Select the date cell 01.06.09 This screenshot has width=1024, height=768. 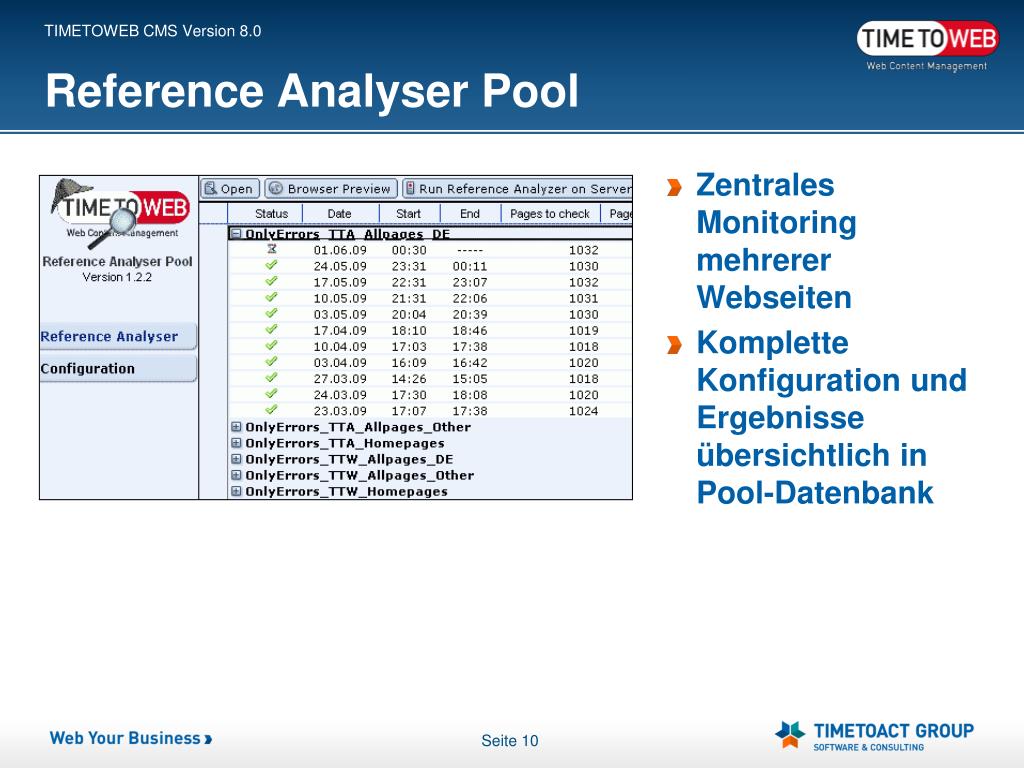pyautogui.click(x=340, y=250)
